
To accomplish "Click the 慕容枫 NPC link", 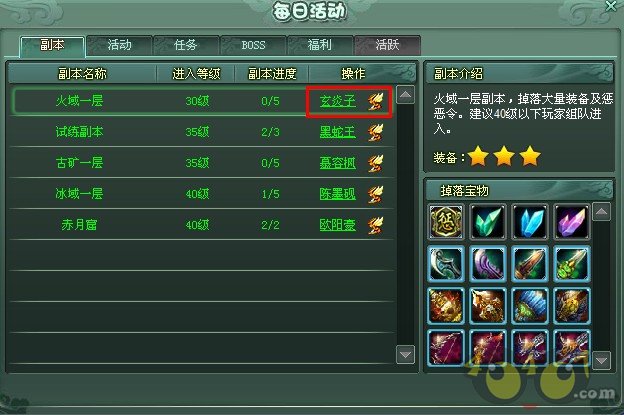I will point(337,163).
